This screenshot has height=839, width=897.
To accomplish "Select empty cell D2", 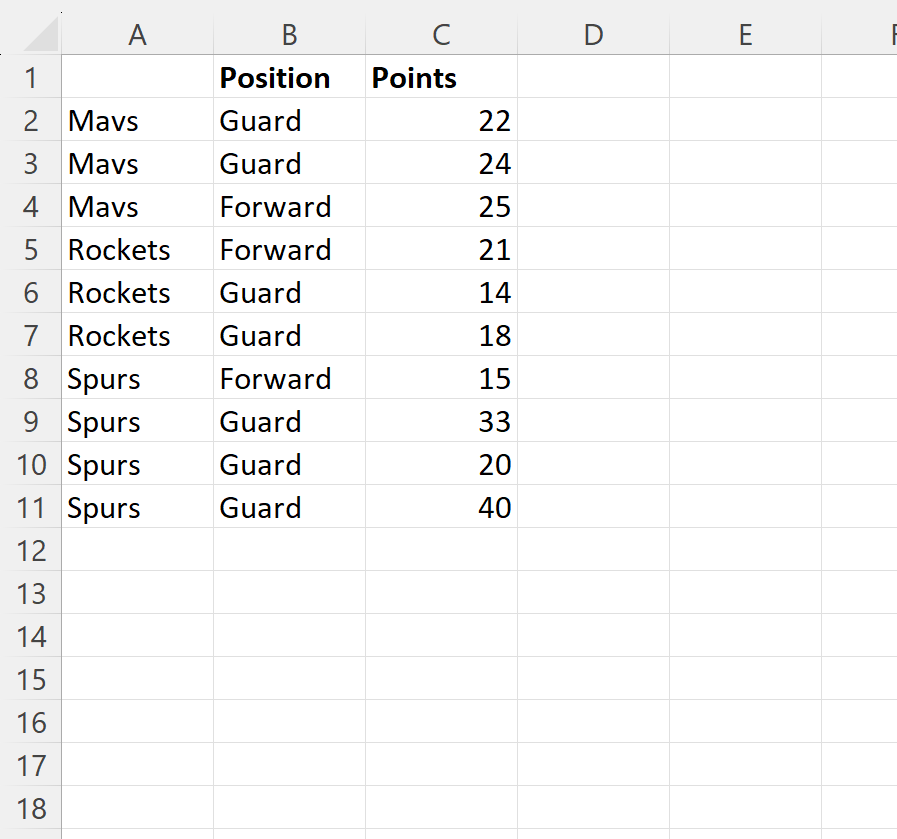I will click(x=593, y=120).
